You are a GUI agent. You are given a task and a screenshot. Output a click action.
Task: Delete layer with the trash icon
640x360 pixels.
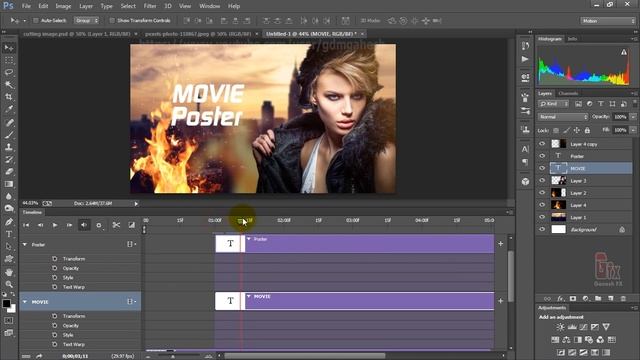(x=623, y=299)
